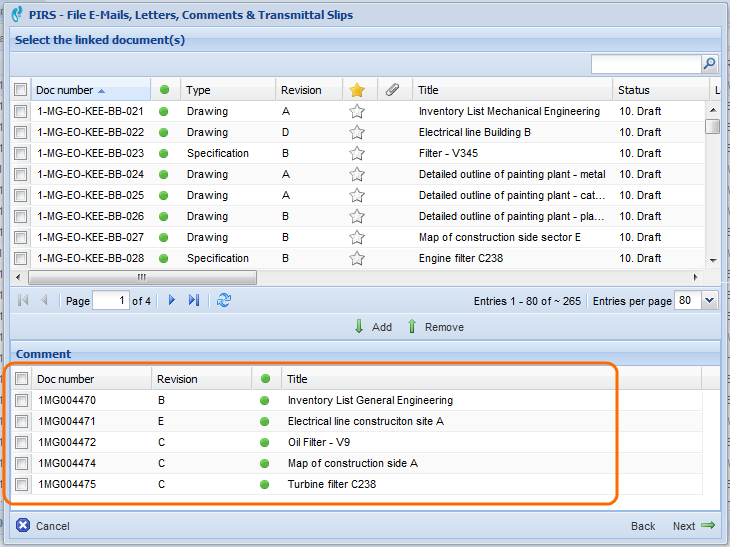Star document 1-MG-EO-KEE-BB-026
Image resolution: width=730 pixels, height=547 pixels.
click(x=357, y=216)
